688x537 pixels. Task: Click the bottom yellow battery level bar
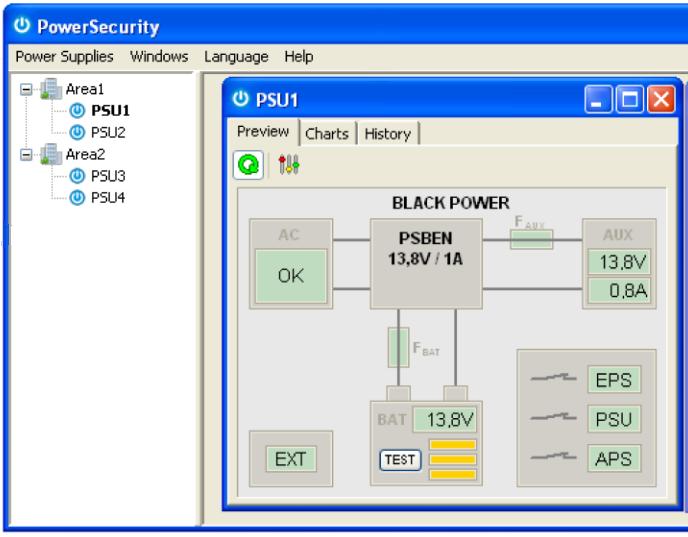tap(453, 475)
